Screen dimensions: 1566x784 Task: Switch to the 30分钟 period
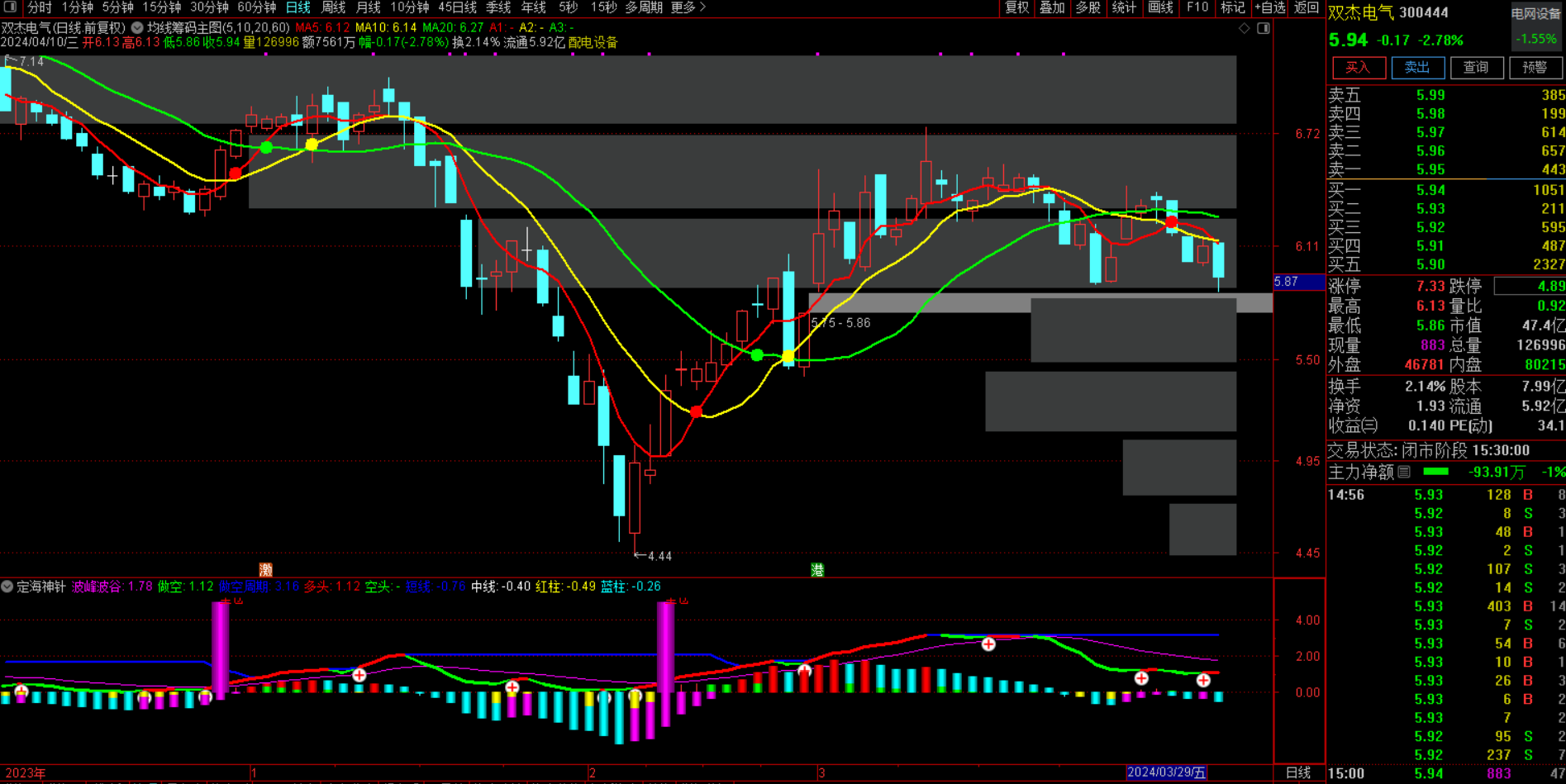click(209, 7)
